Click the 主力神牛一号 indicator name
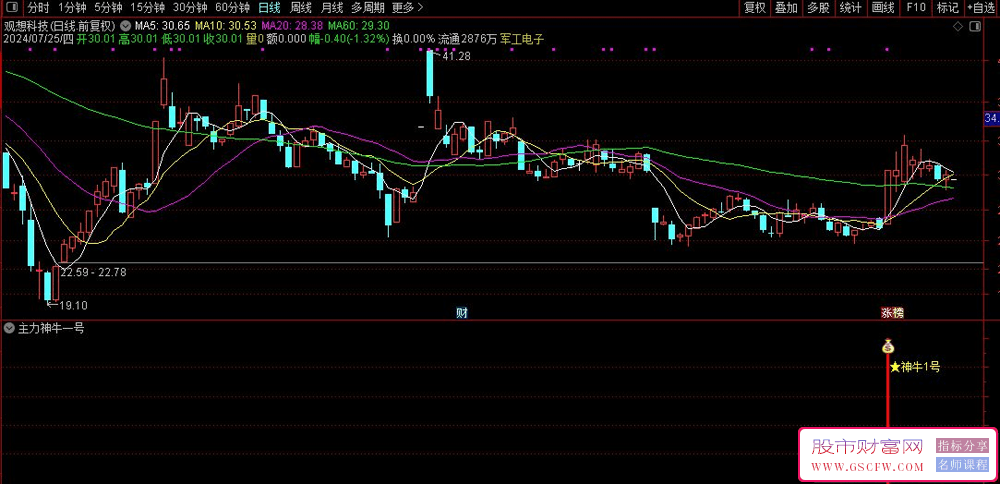Image resolution: width=1000 pixels, height=484 pixels. [x=51, y=329]
